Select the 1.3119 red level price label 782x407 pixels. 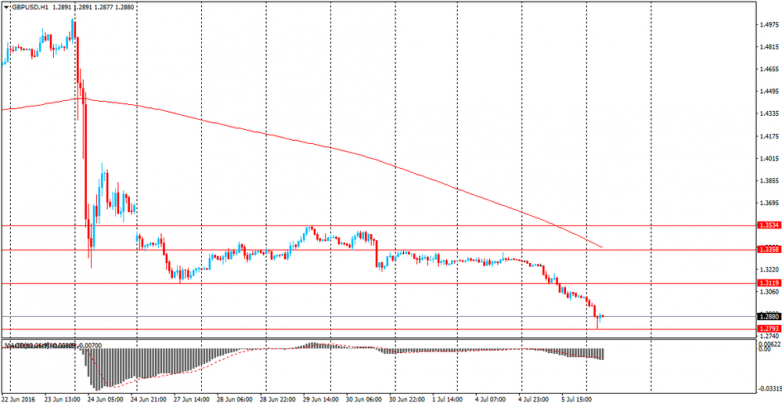768,283
